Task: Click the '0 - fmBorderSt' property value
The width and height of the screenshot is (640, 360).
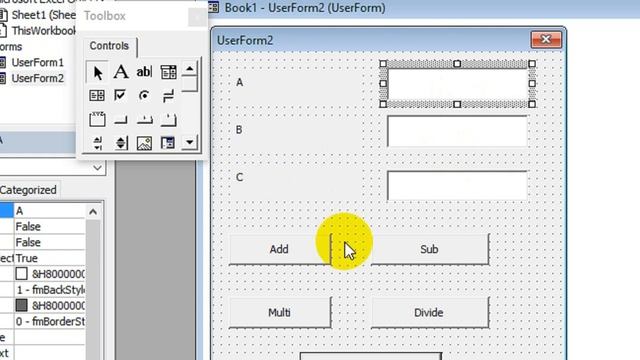Action: click(x=49, y=322)
